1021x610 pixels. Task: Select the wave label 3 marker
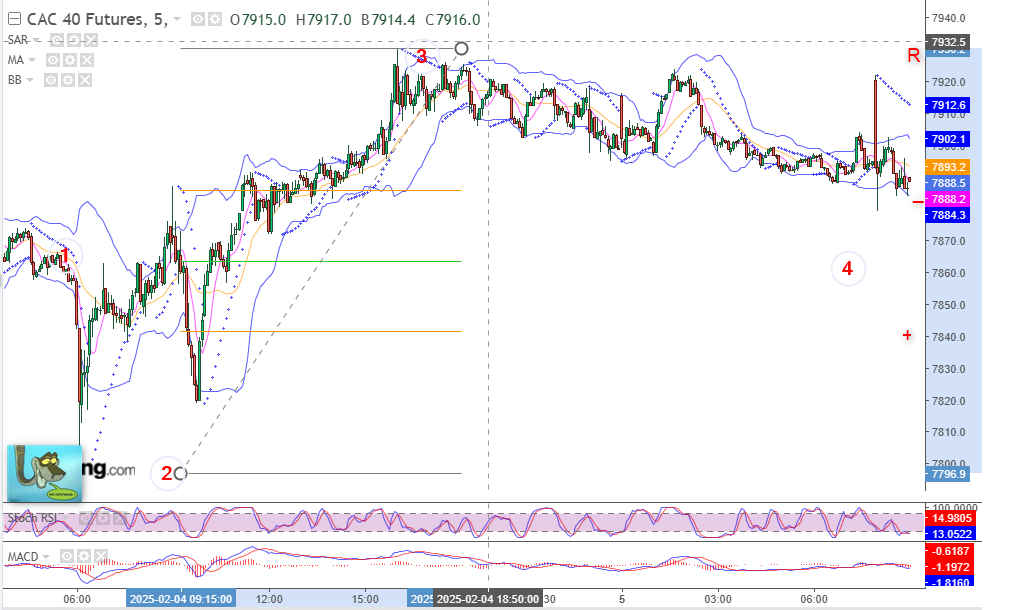tap(421, 57)
